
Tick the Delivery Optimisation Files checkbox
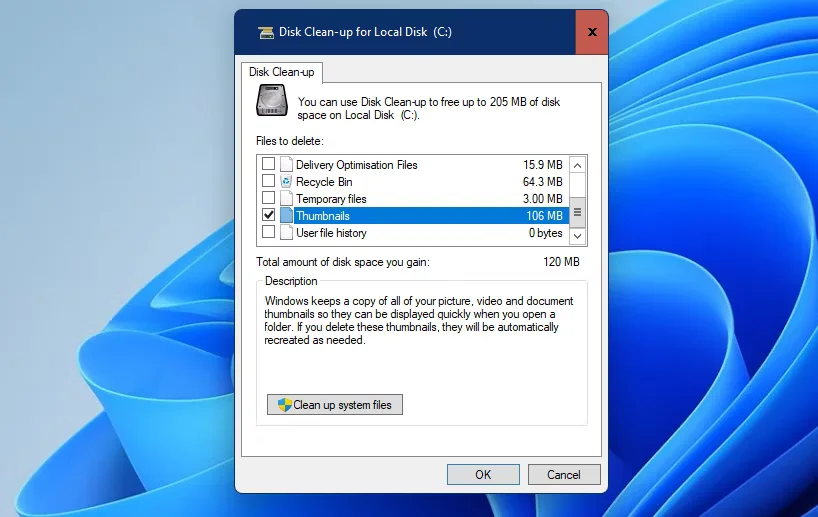pyautogui.click(x=268, y=165)
